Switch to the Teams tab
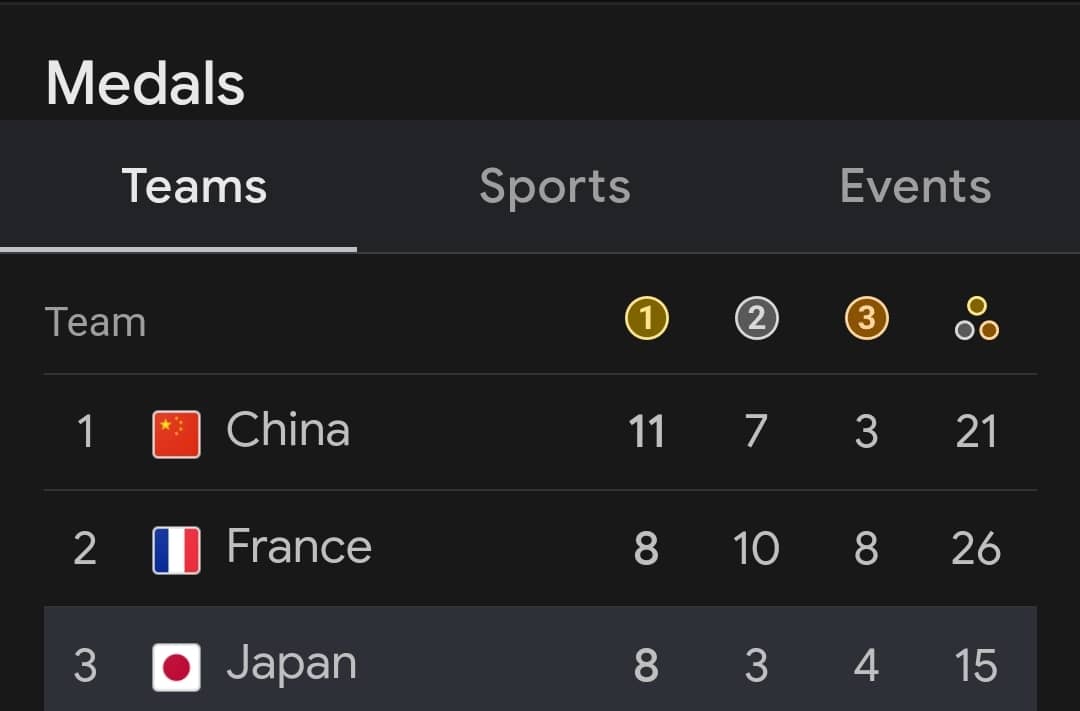Screen dimensions: 1080x711 tap(194, 186)
